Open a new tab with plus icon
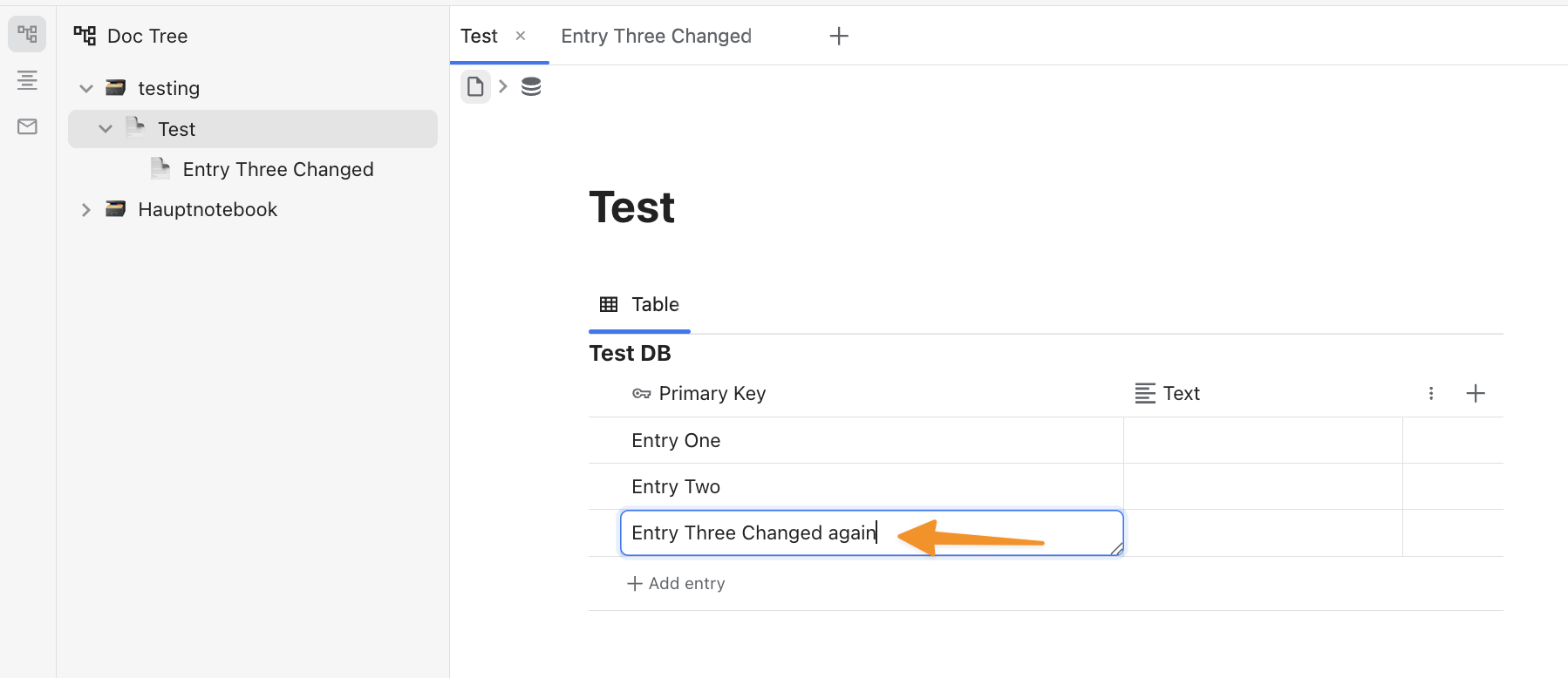The image size is (1568, 678). [839, 36]
